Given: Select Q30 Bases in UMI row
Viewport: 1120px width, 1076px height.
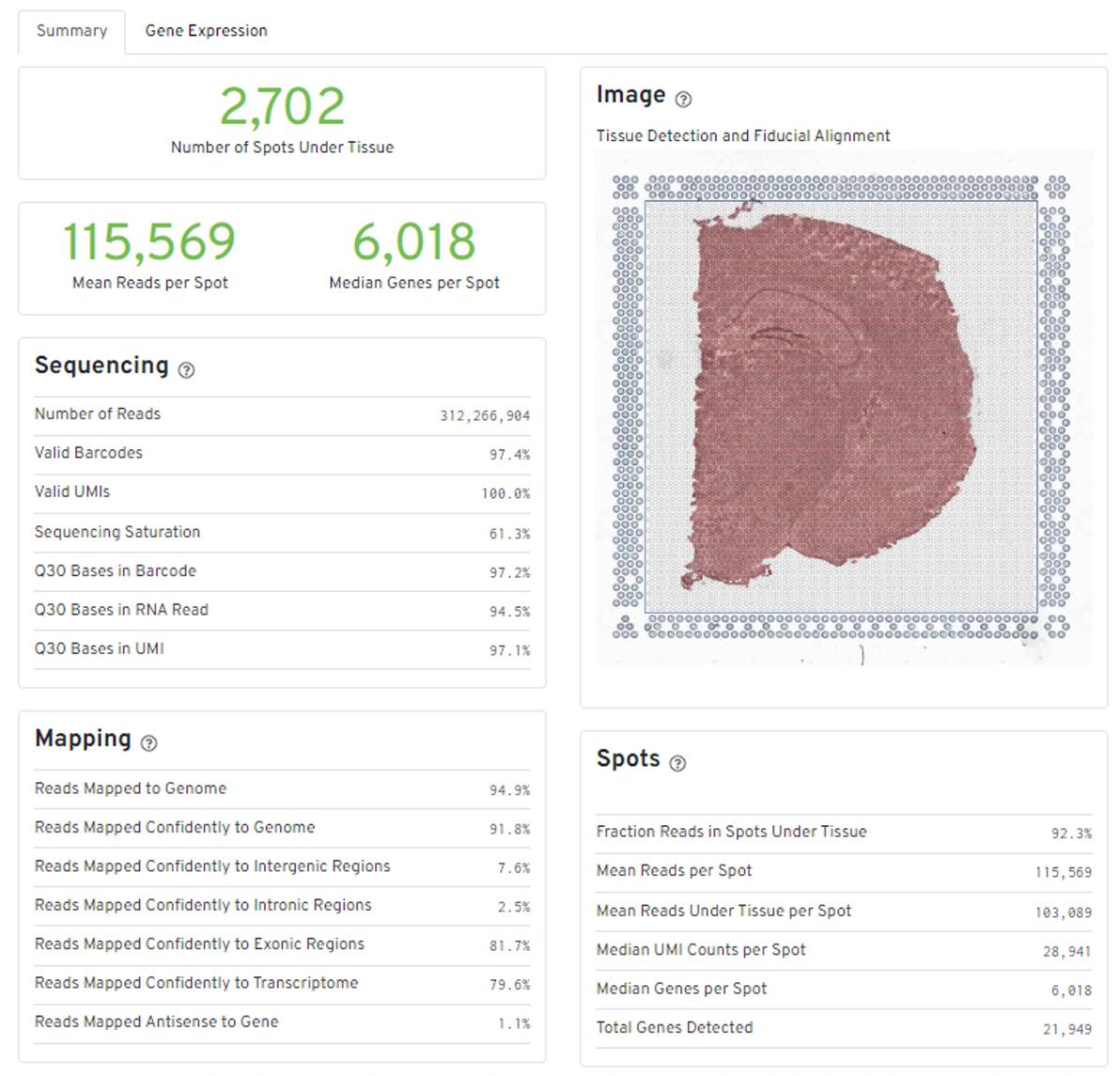Looking at the screenshot, I should coord(282,649).
